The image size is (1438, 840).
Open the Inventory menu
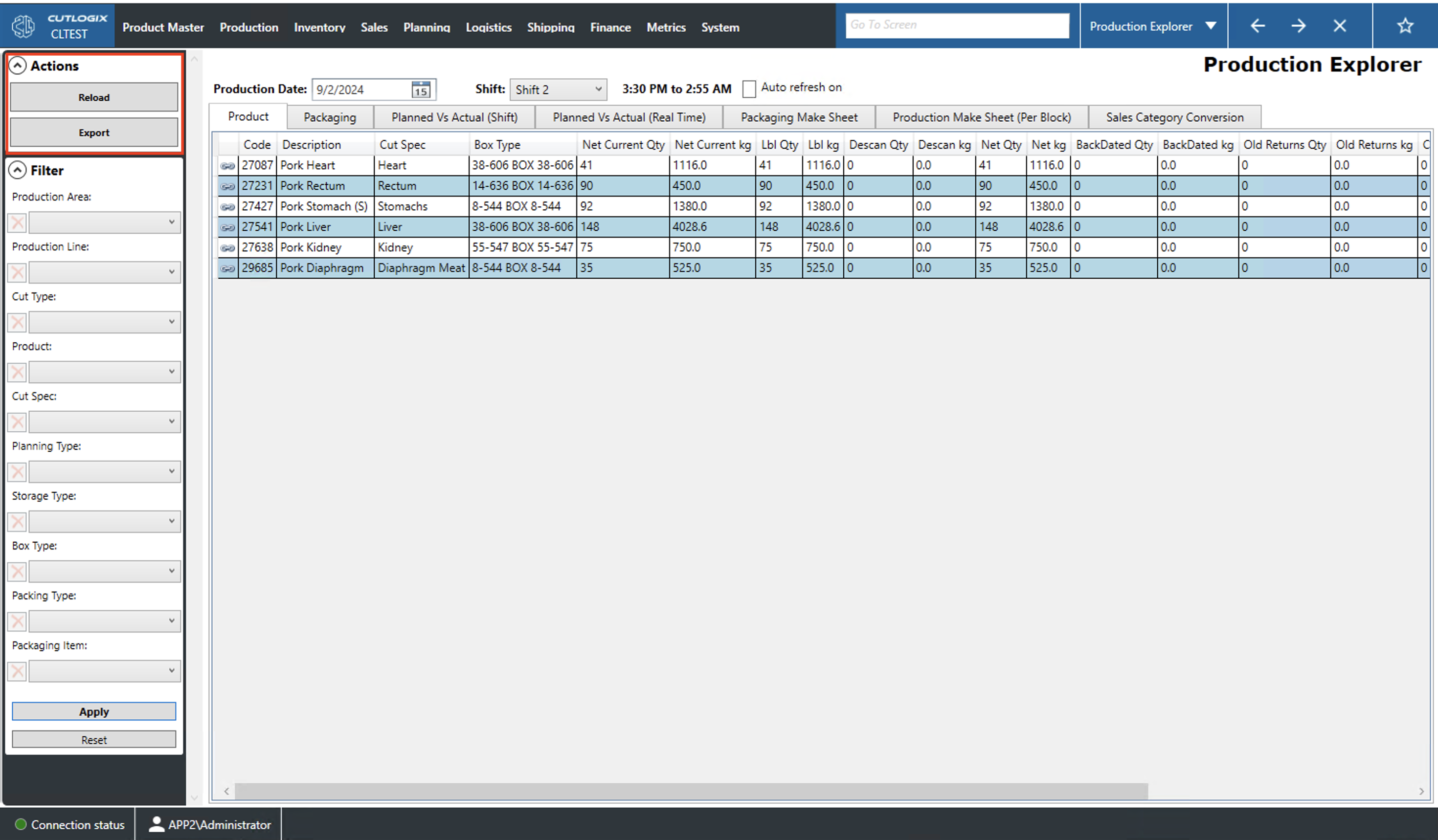(x=319, y=27)
